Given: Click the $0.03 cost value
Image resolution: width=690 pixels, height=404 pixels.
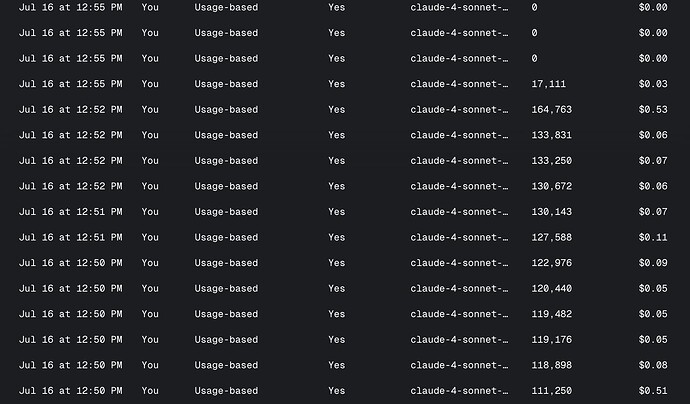Looking at the screenshot, I should (x=653, y=84).
